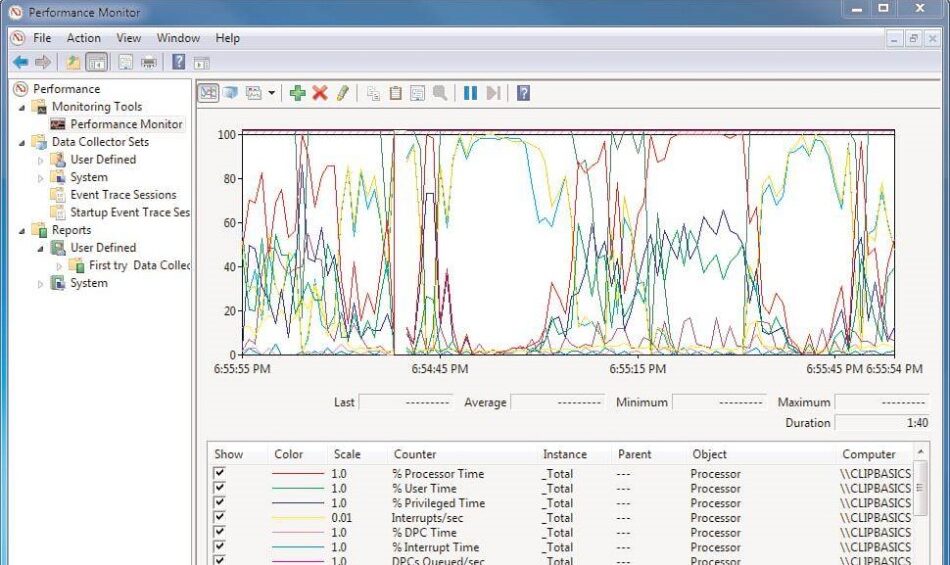Image resolution: width=950 pixels, height=565 pixels.
Task: Click the View Current Activity graph icon
Action: click(x=208, y=93)
